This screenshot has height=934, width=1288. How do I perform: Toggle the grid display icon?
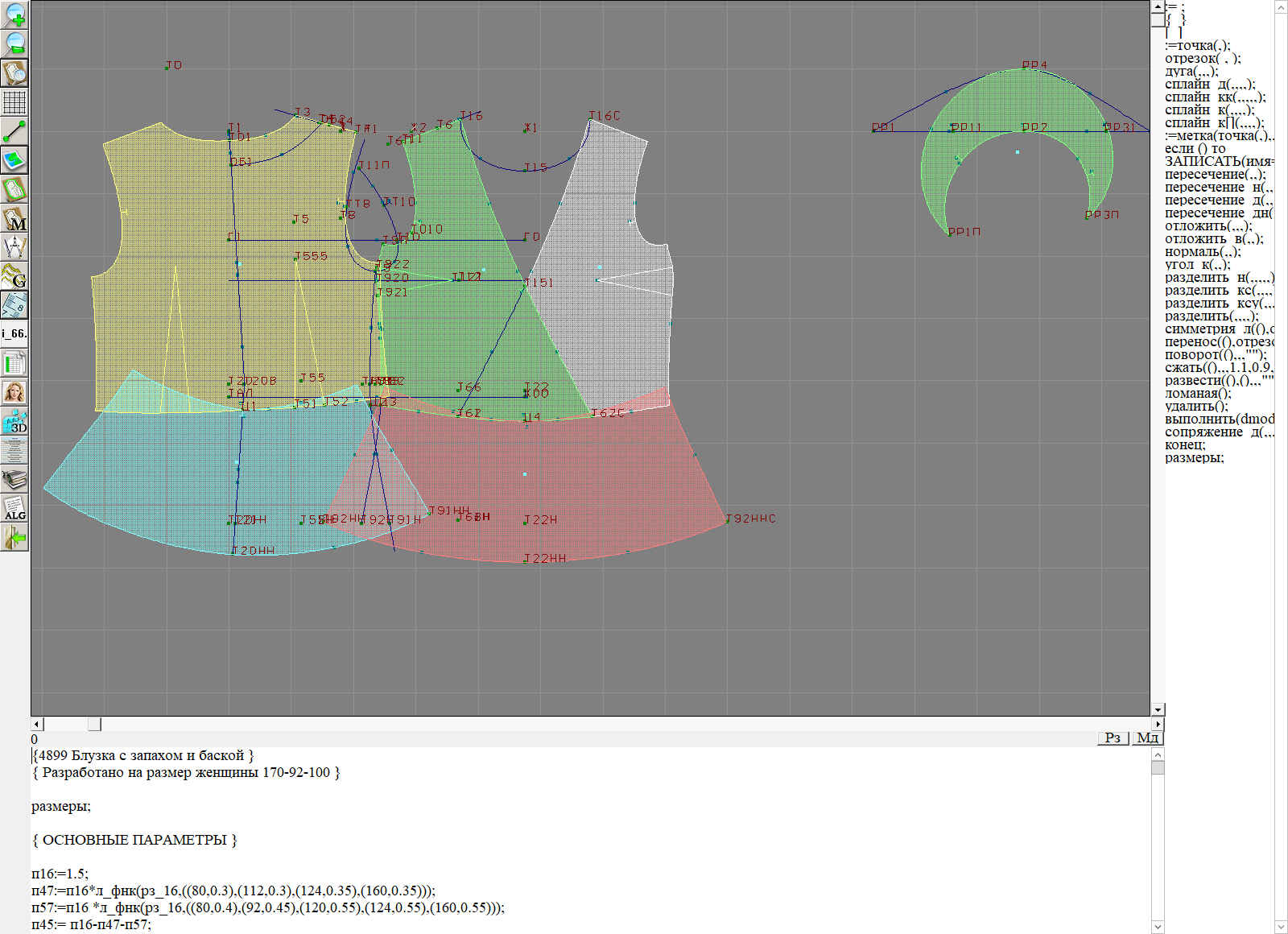14,102
